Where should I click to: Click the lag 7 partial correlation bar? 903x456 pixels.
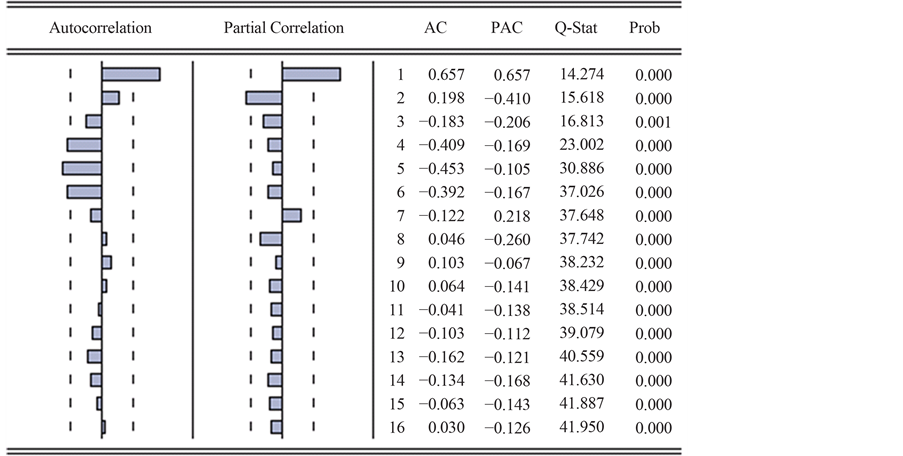pos(292,215)
